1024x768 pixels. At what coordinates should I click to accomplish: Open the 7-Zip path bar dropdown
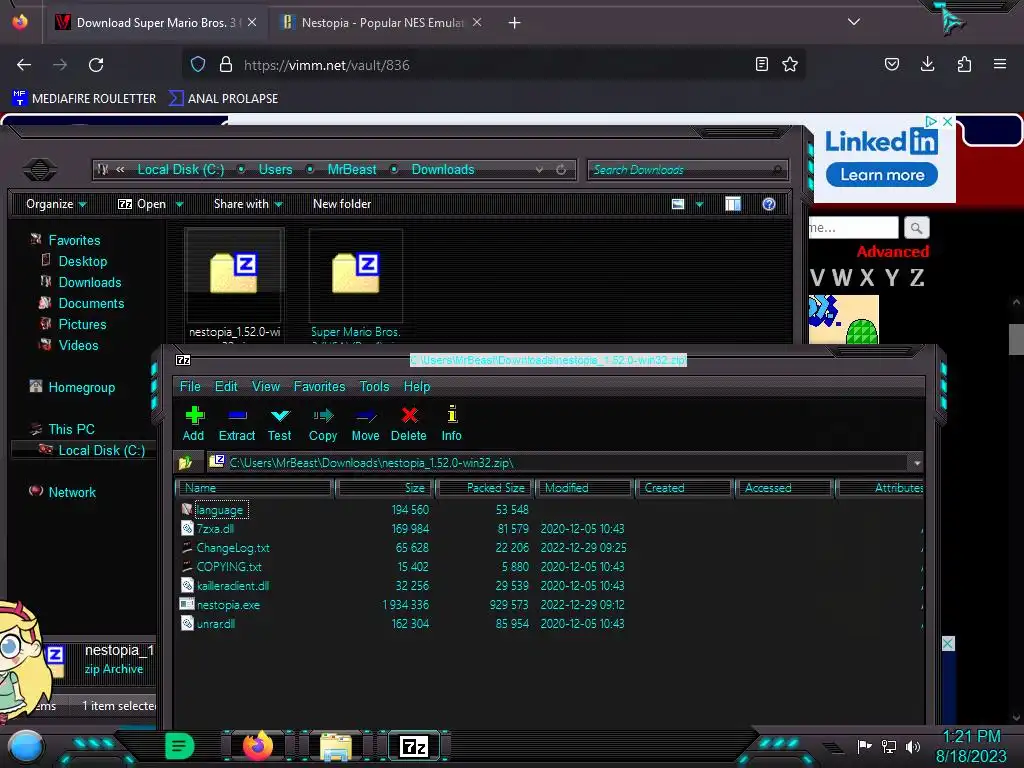[917, 463]
